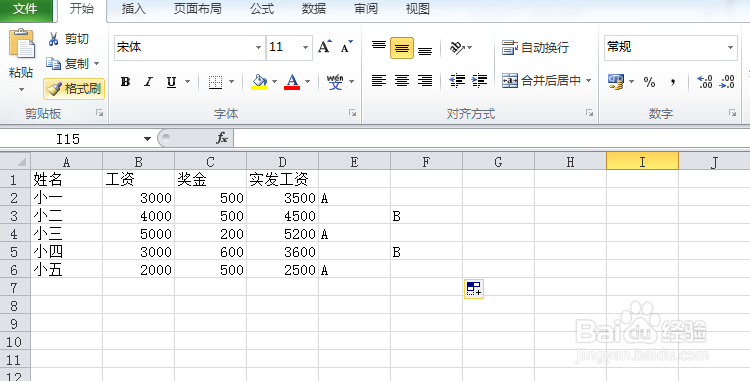
Task: Expand font color dropdown arrow
Action: [308, 82]
